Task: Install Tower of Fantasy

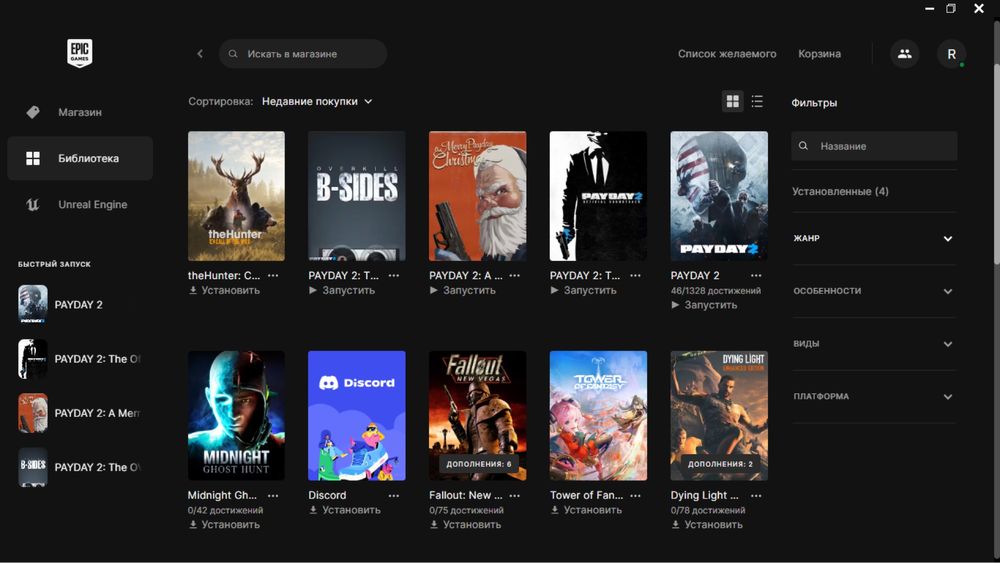Action: click(x=586, y=509)
